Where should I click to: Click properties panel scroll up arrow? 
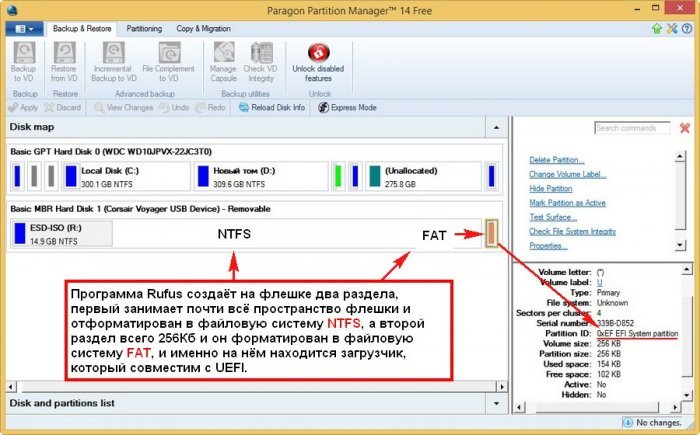tap(687, 269)
